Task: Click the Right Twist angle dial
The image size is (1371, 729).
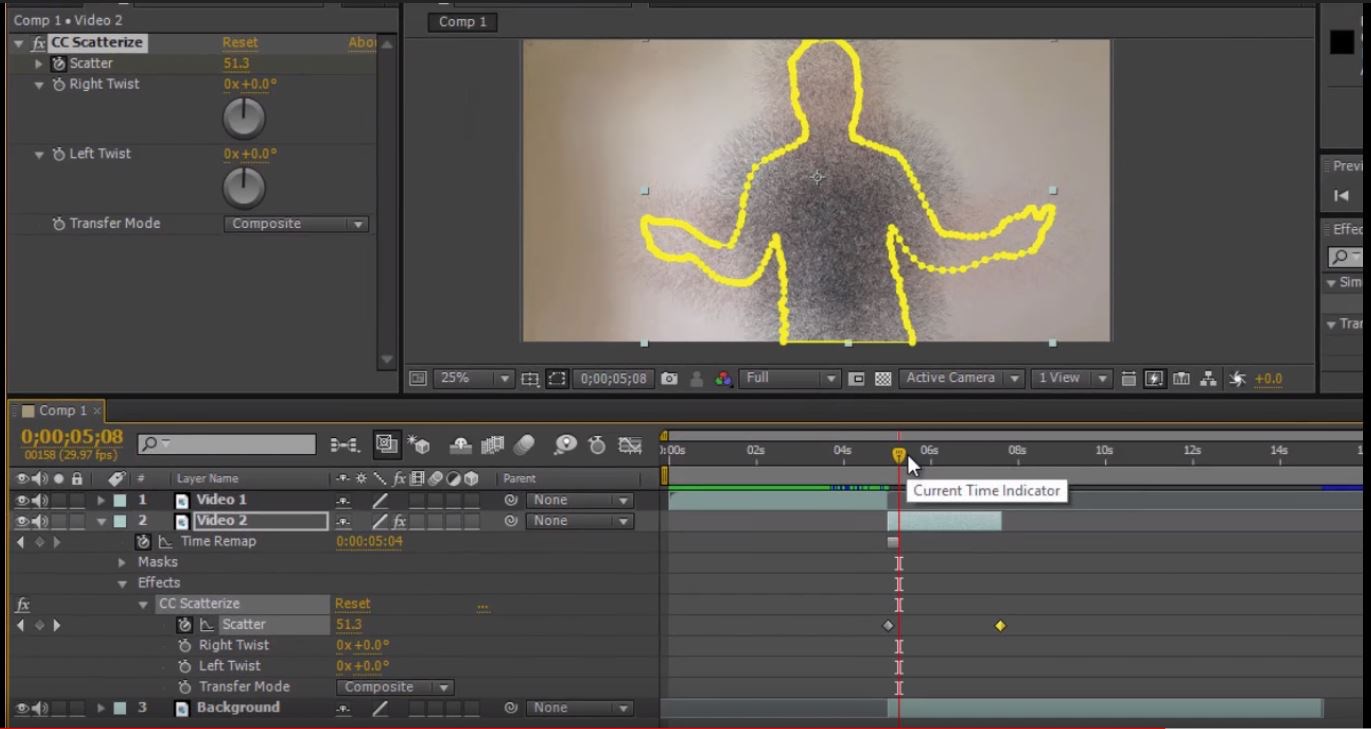Action: coord(243,119)
